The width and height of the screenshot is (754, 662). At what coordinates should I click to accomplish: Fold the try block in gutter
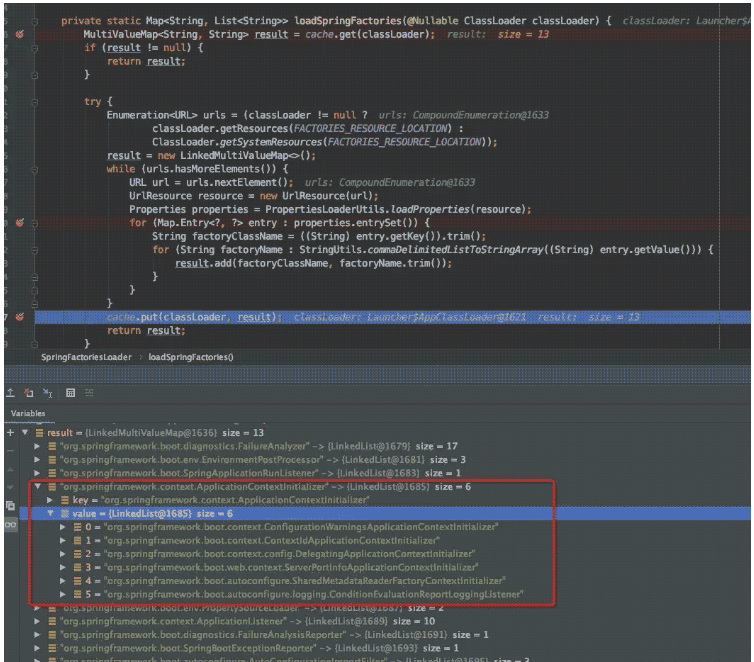(35, 102)
